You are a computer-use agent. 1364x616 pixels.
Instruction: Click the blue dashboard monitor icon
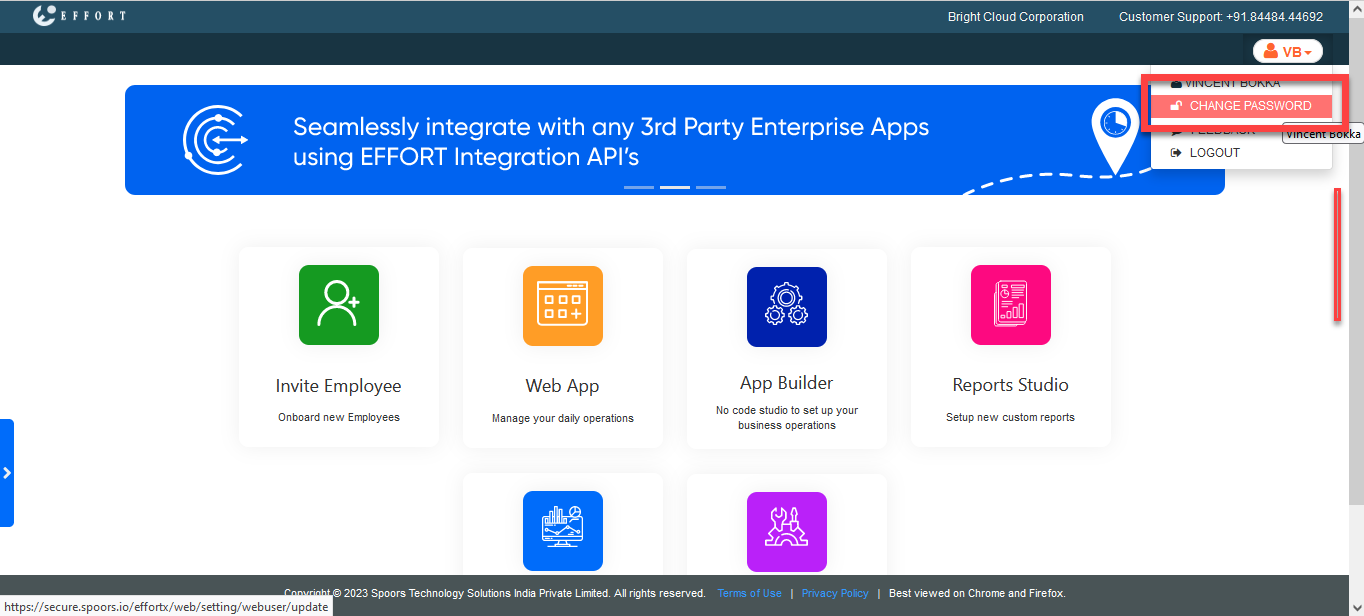click(x=562, y=530)
